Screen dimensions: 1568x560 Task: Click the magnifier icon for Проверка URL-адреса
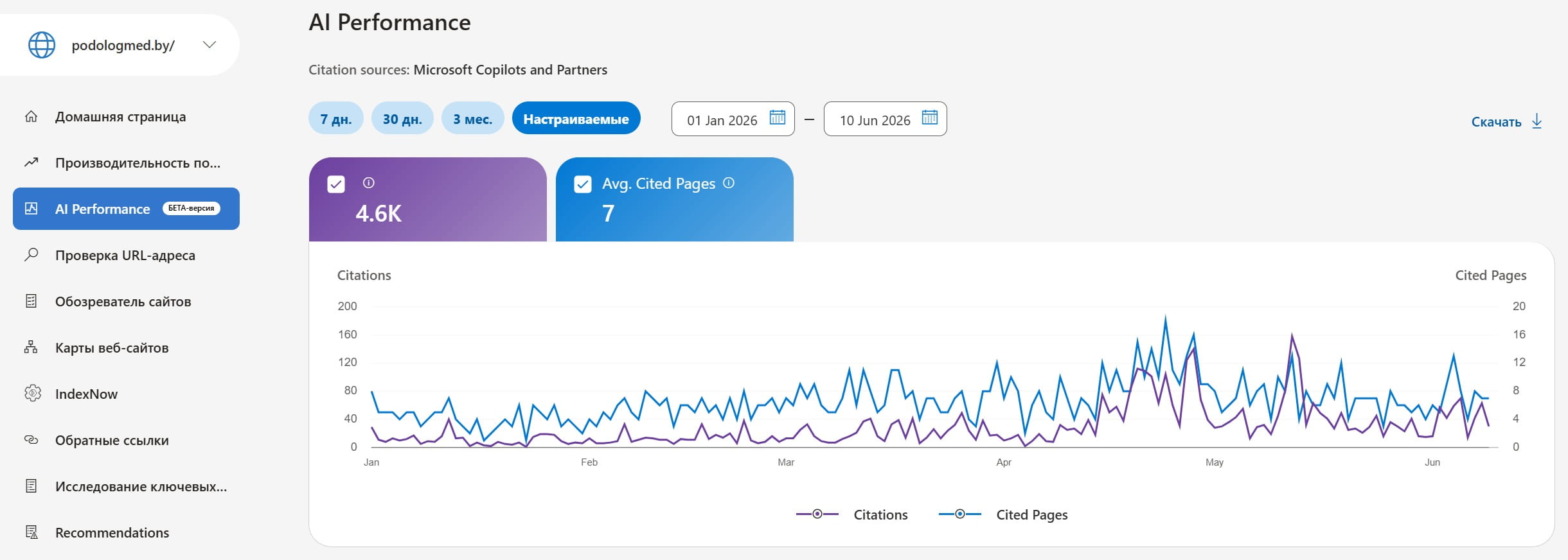point(31,254)
